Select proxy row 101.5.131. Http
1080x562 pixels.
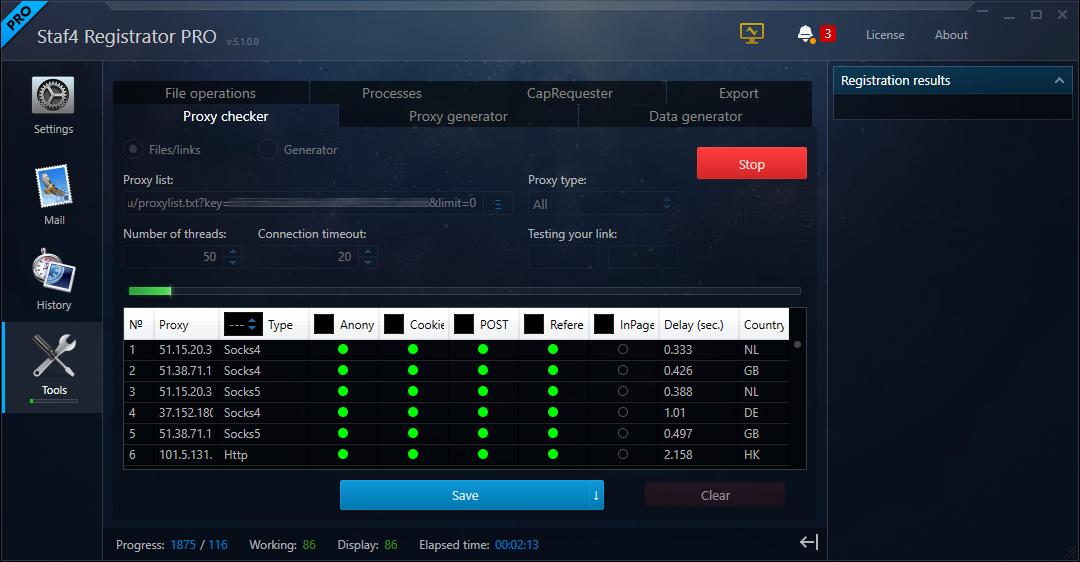tap(456, 455)
